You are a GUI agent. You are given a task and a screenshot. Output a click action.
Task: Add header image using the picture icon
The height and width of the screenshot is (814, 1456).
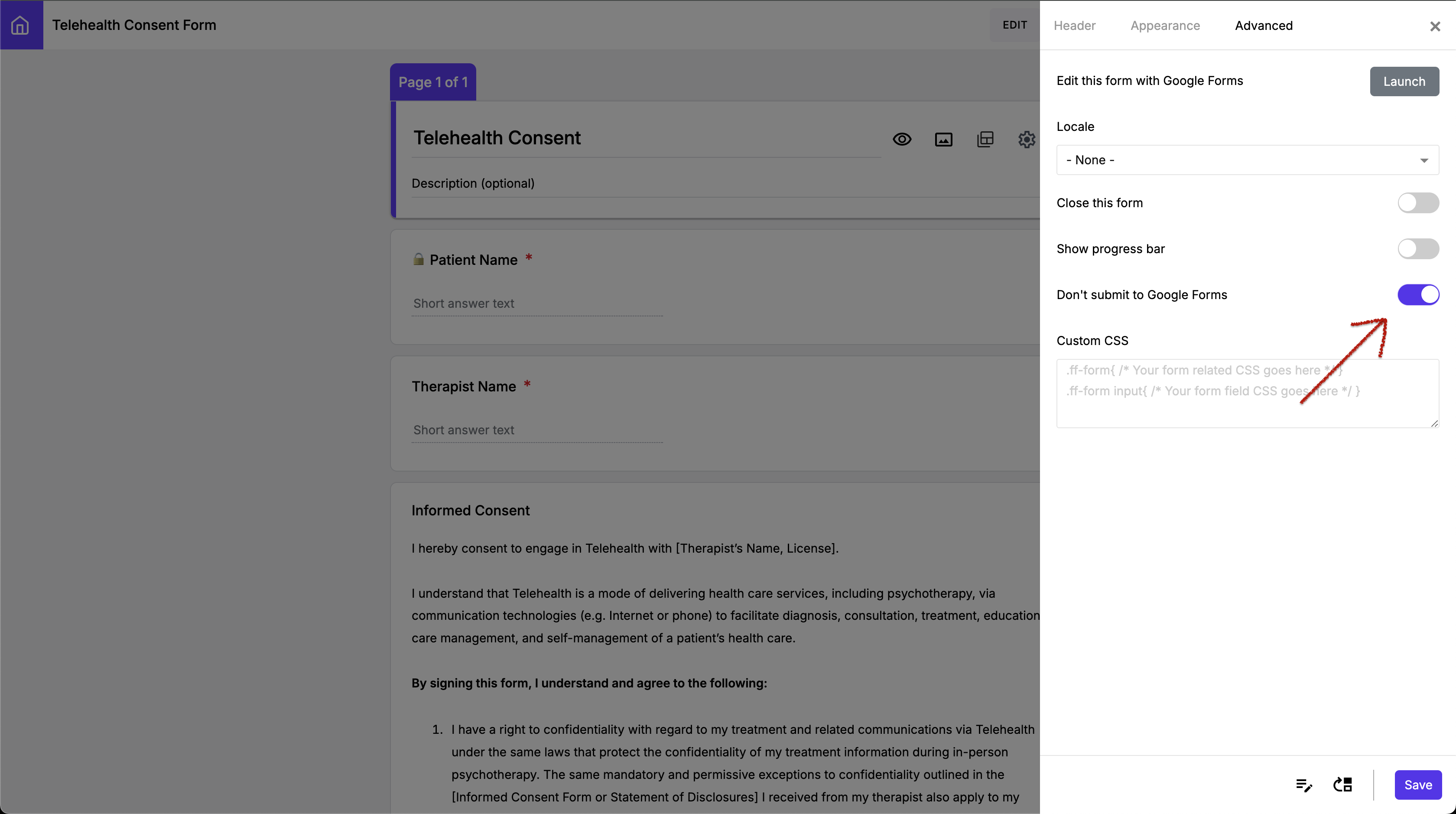pos(943,139)
